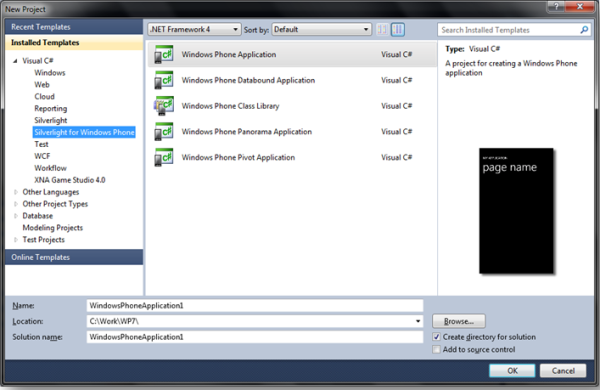This screenshot has height=390, width=600.
Task: Open the Recent Templates section
Action: tap(74, 27)
